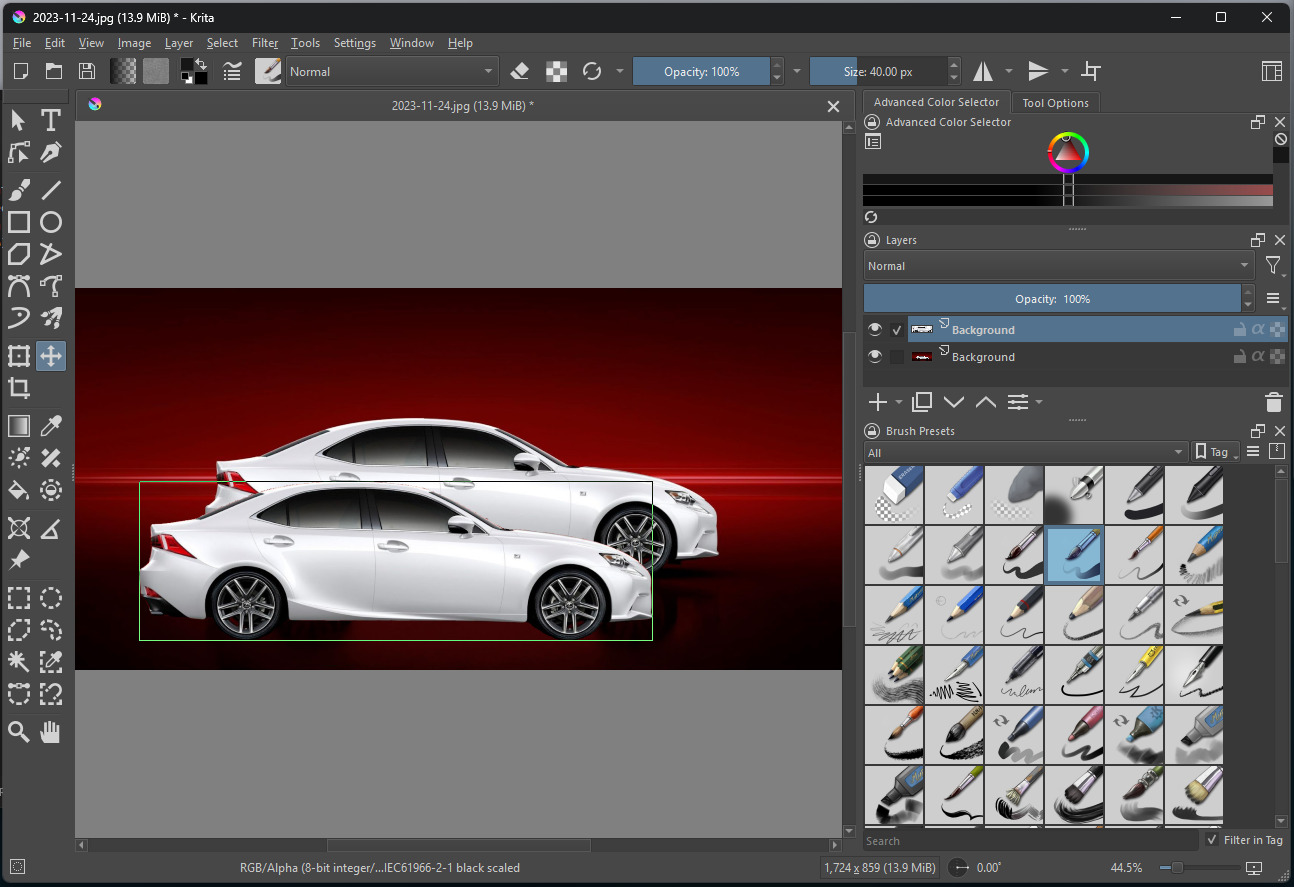
Task: Select the Freehand Brush tool
Action: pos(18,190)
